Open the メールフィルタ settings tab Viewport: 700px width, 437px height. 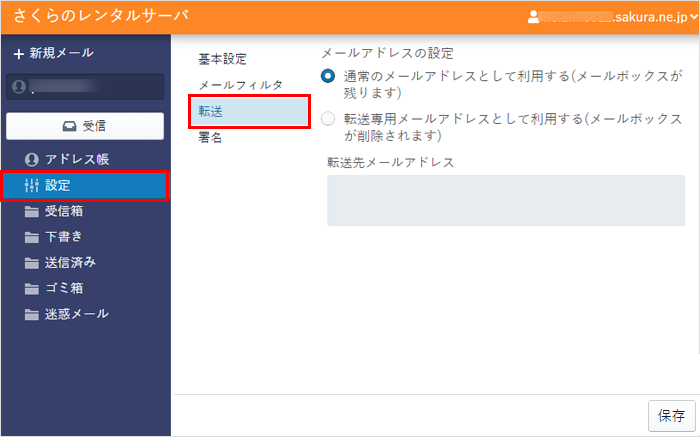tap(240, 86)
